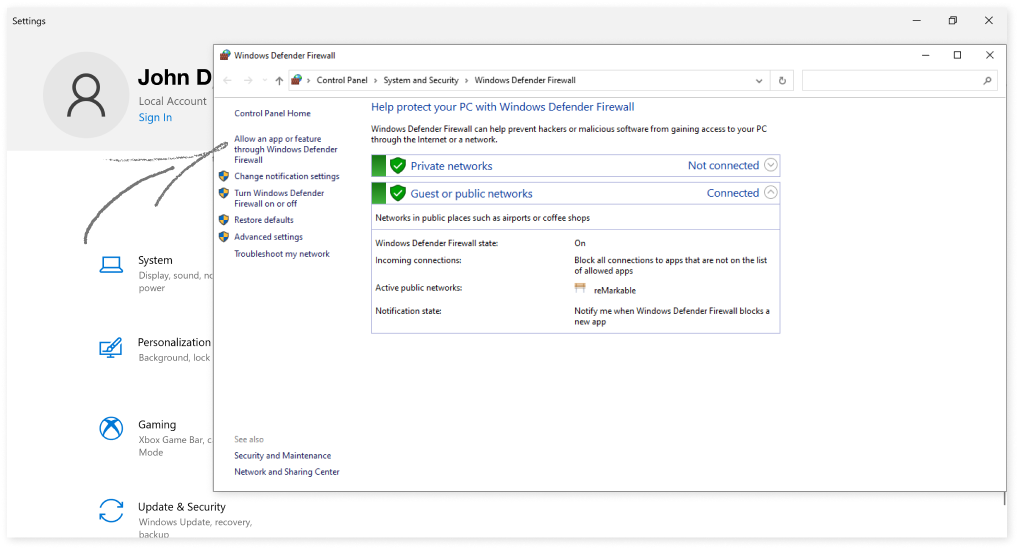Click the Xbox Gaming icon
The image size is (1018, 549).
[111, 429]
